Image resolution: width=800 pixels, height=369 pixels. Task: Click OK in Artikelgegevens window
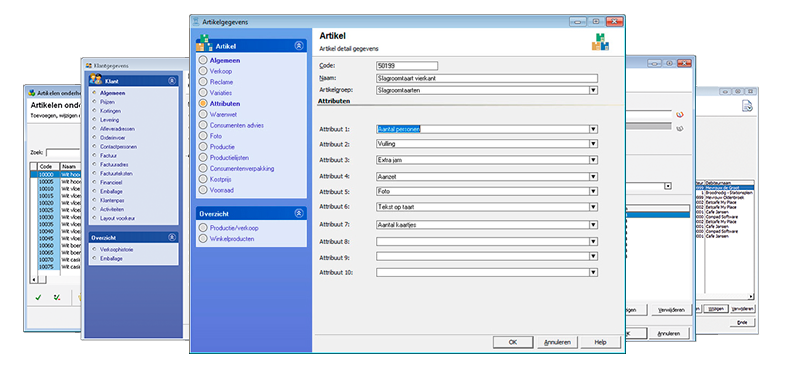513,342
